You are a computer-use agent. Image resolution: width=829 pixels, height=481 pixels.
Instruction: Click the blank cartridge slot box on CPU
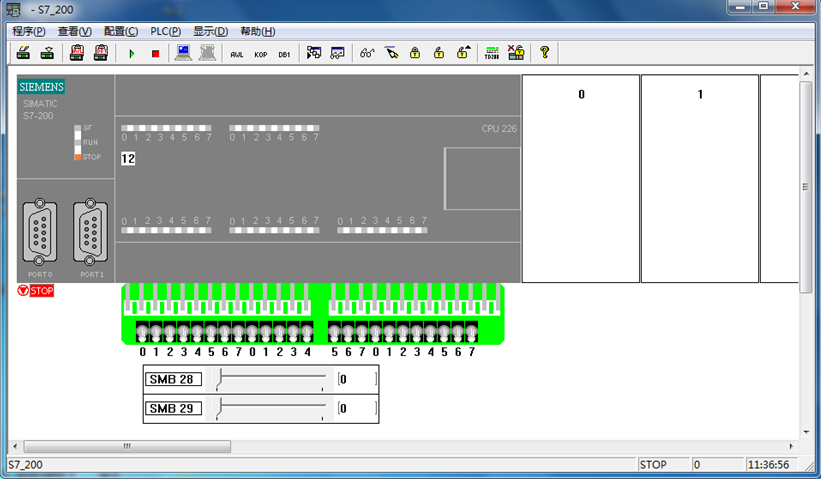[x=482, y=179]
